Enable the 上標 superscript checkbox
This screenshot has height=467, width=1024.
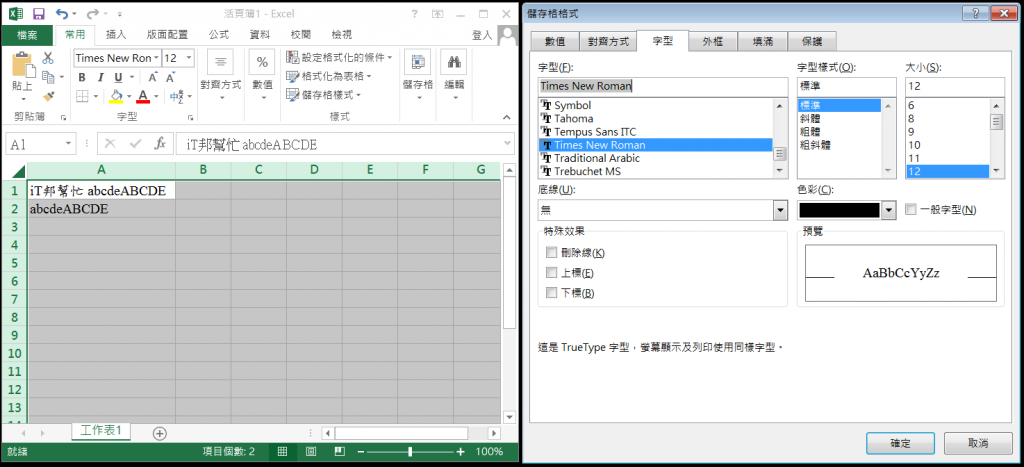click(552, 273)
